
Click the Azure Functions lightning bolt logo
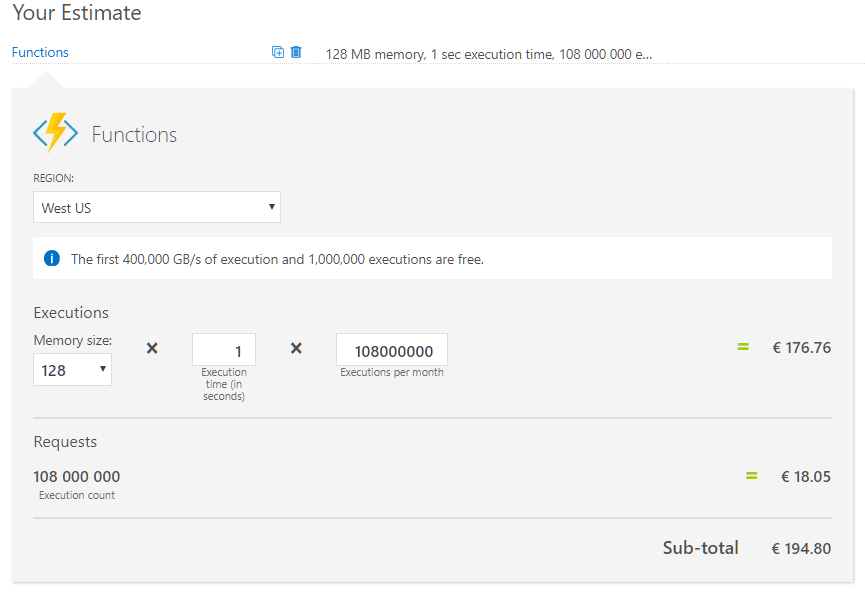pos(55,133)
